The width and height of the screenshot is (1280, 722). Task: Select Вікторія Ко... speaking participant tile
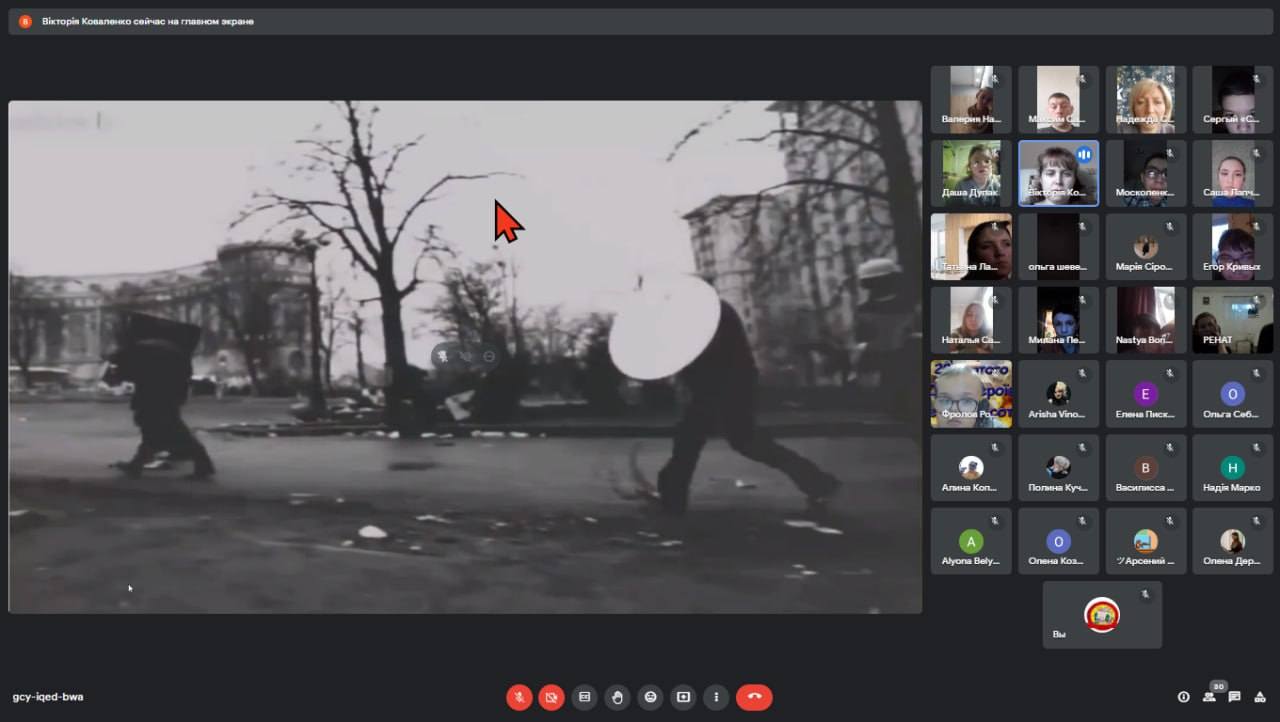(1058, 173)
